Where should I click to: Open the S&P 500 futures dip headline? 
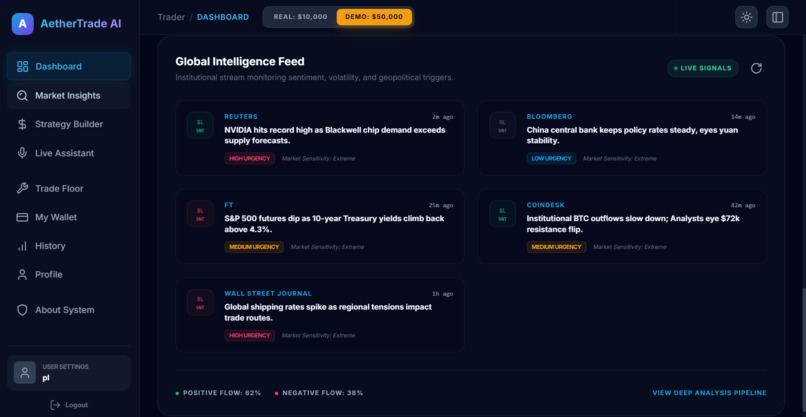334,224
